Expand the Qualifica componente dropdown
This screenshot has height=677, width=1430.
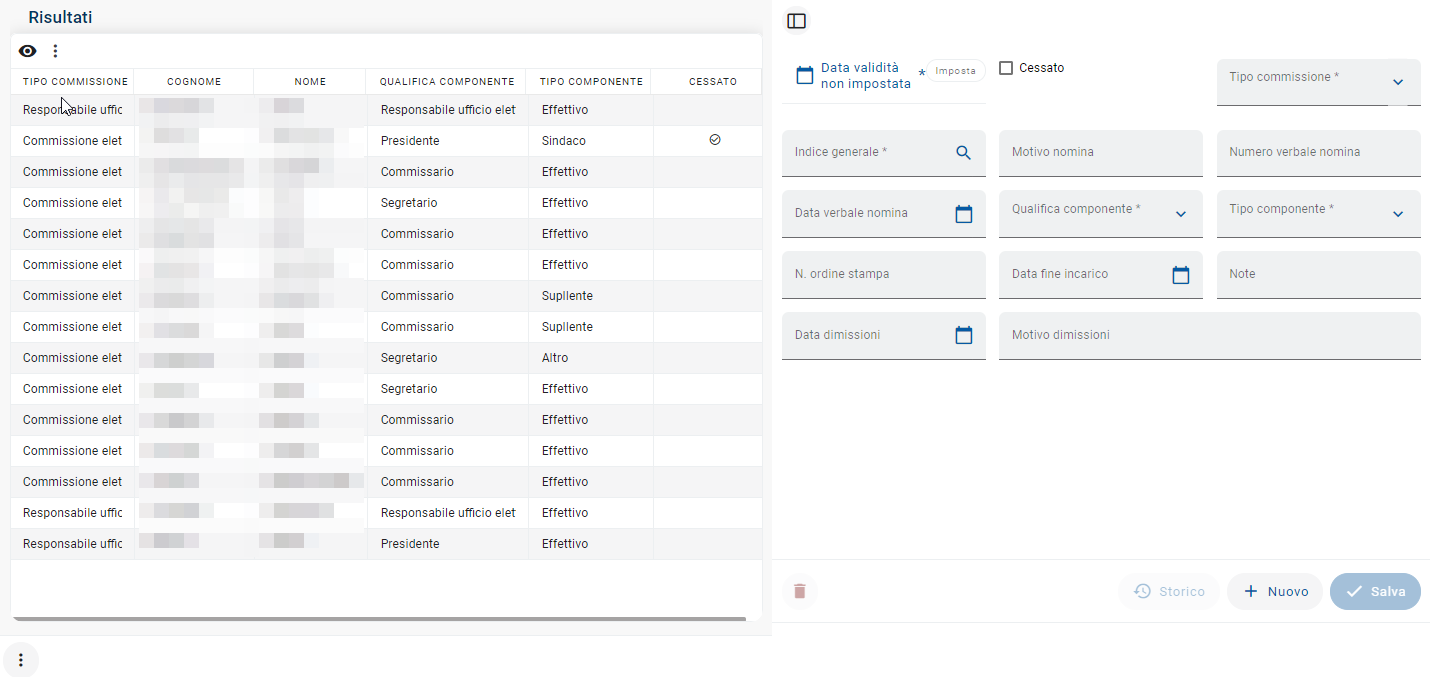coord(1180,215)
